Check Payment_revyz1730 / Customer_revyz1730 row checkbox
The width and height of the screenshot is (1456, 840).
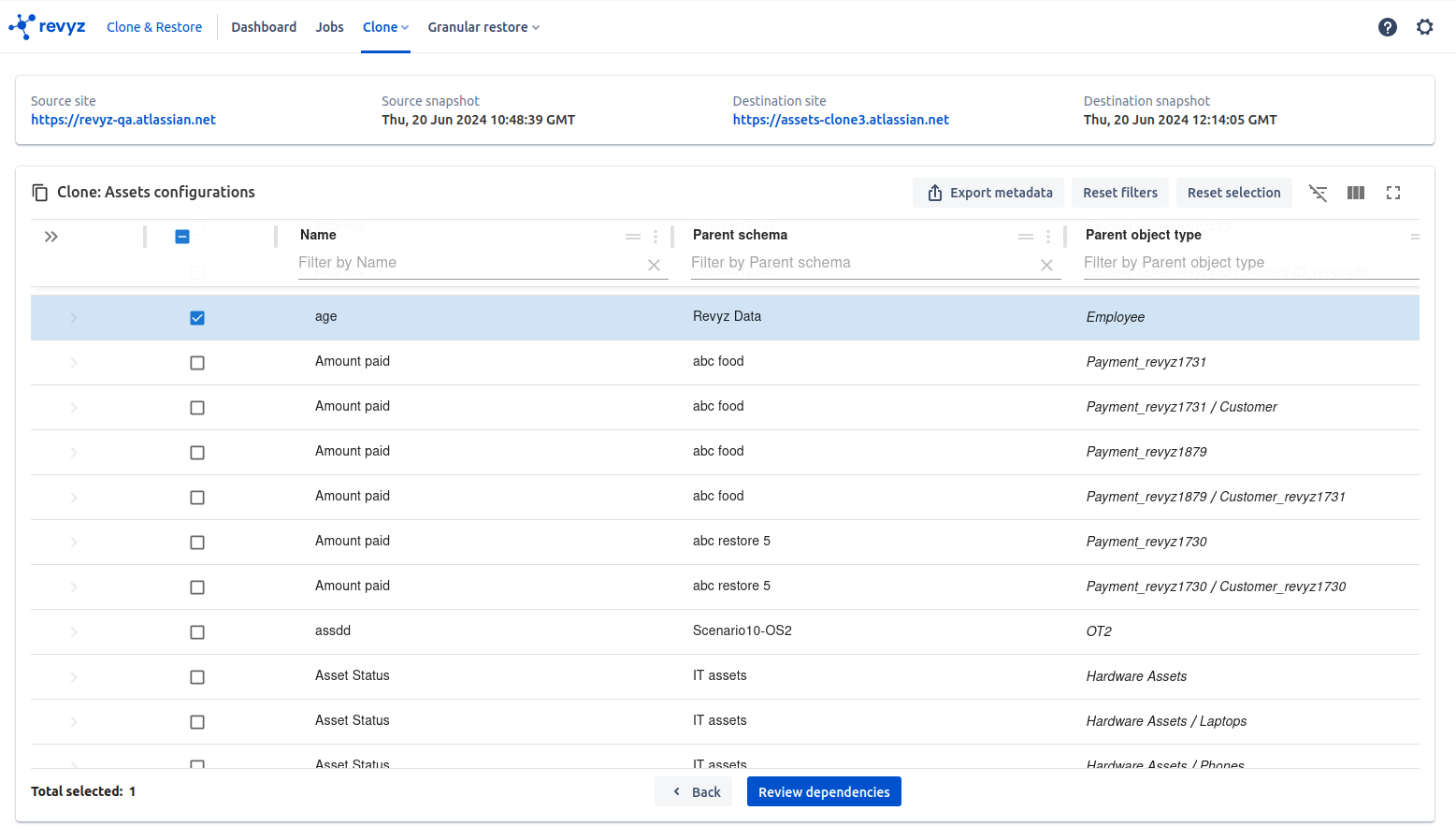197,587
